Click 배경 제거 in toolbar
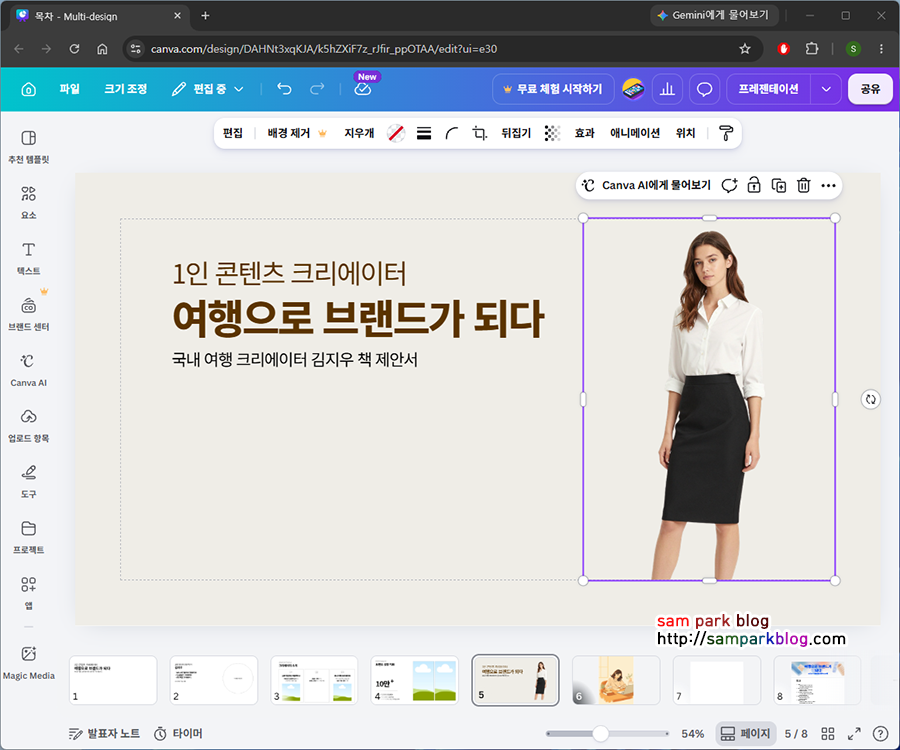The image size is (900, 750). pyautogui.click(x=297, y=133)
